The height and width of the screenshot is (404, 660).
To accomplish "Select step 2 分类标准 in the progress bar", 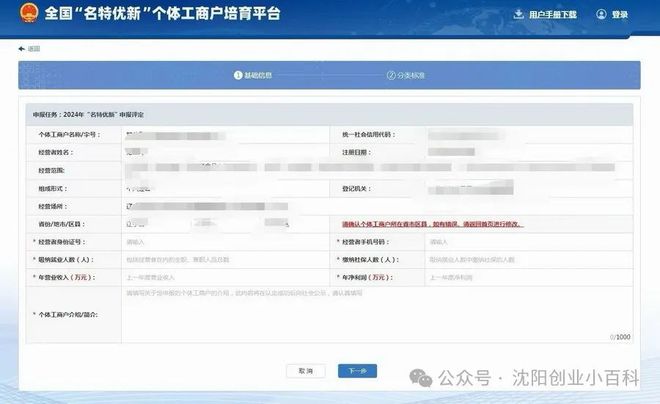I will [406, 75].
